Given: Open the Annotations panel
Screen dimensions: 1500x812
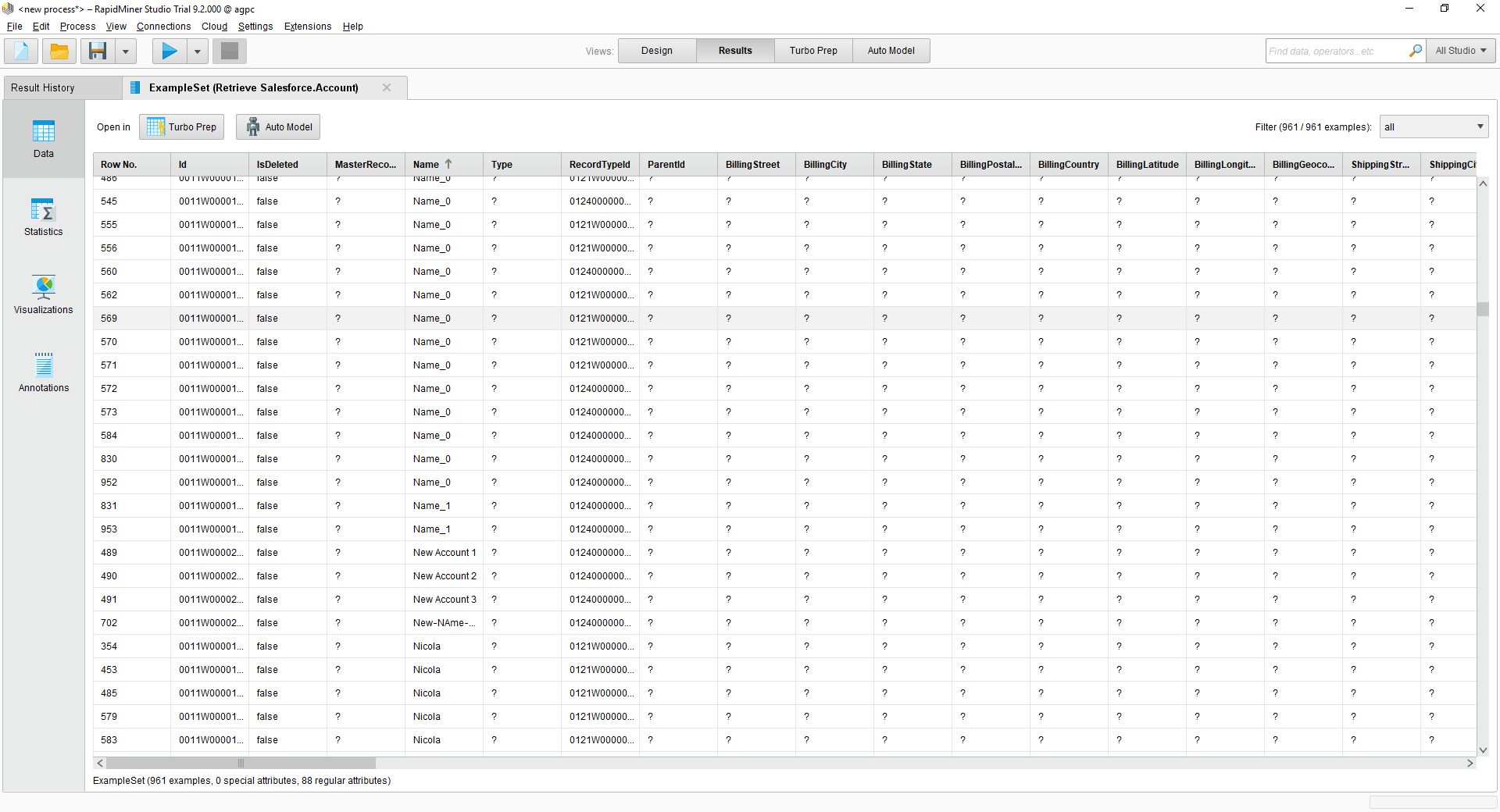Looking at the screenshot, I should (43, 372).
